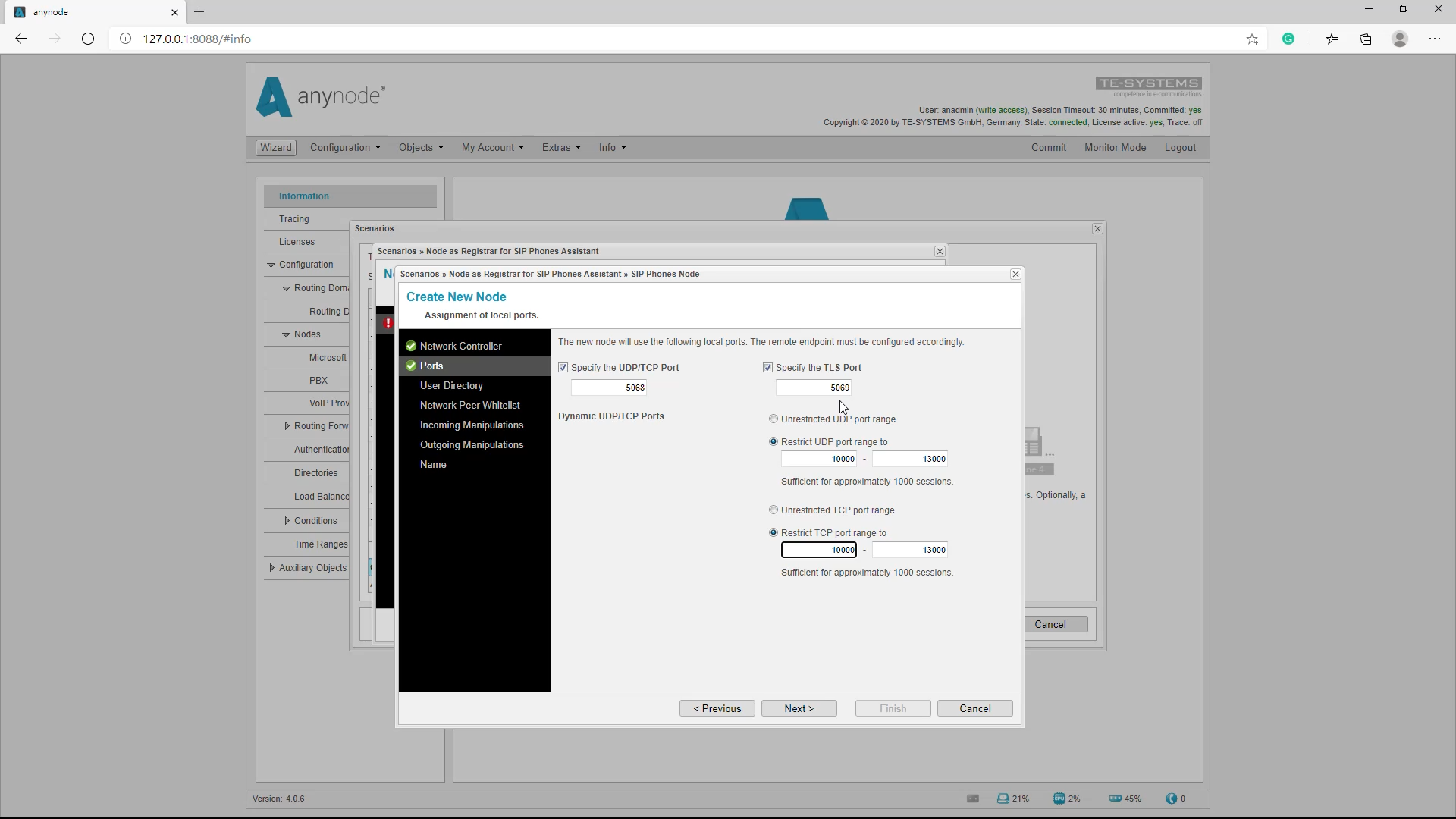Select Information in the sidebar
Screen dimensions: 1456x819
350,196
